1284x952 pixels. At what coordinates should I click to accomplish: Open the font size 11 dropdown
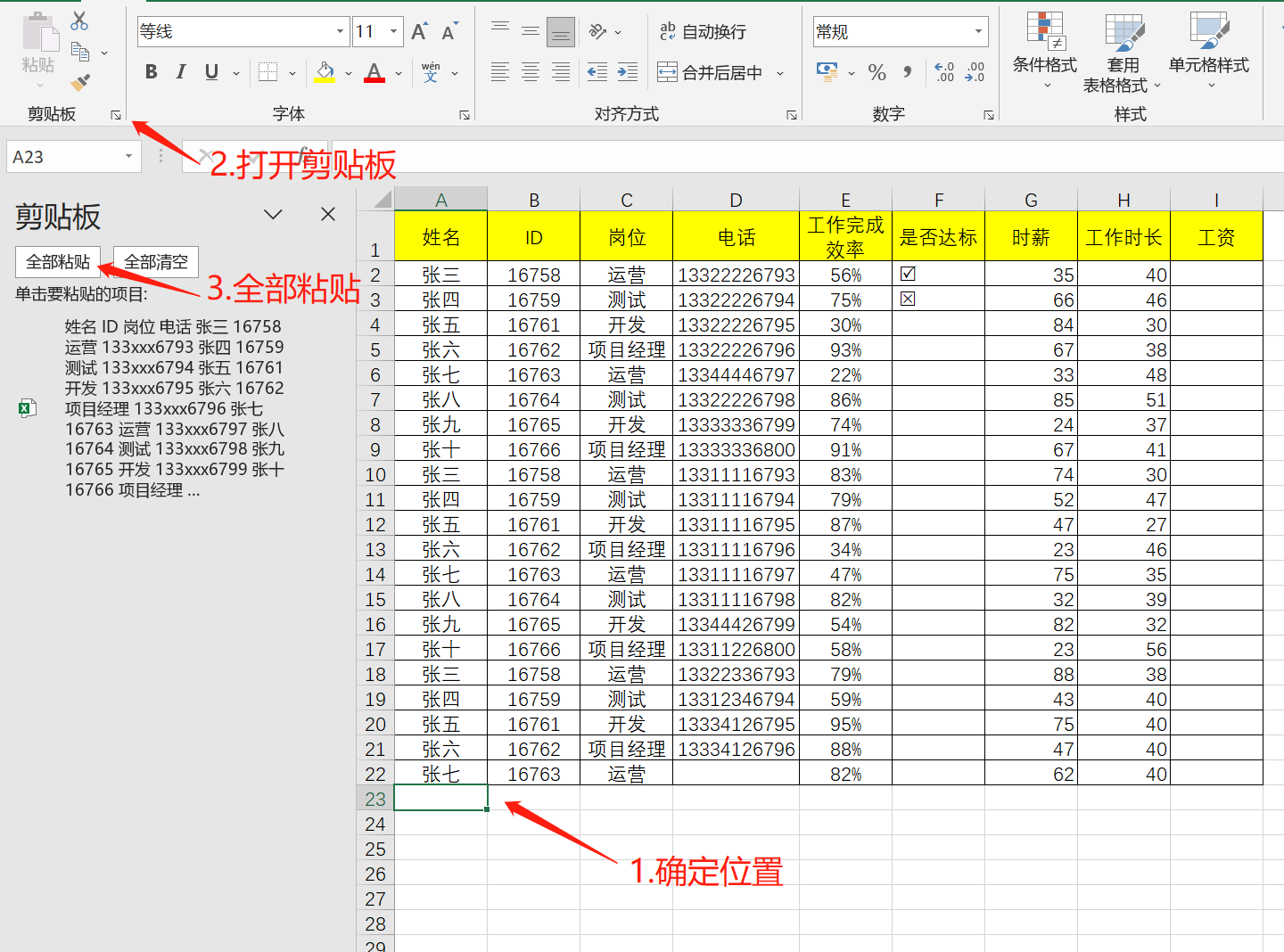393,32
